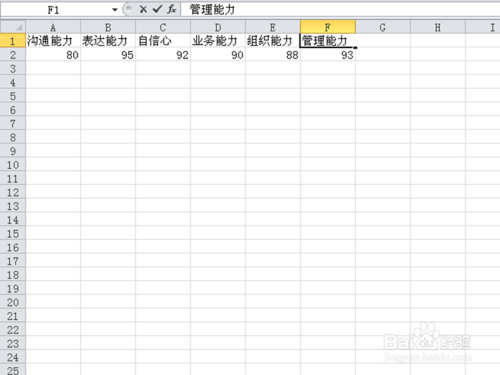Click the cell with value 80
The image size is (500, 375).
click(53, 55)
